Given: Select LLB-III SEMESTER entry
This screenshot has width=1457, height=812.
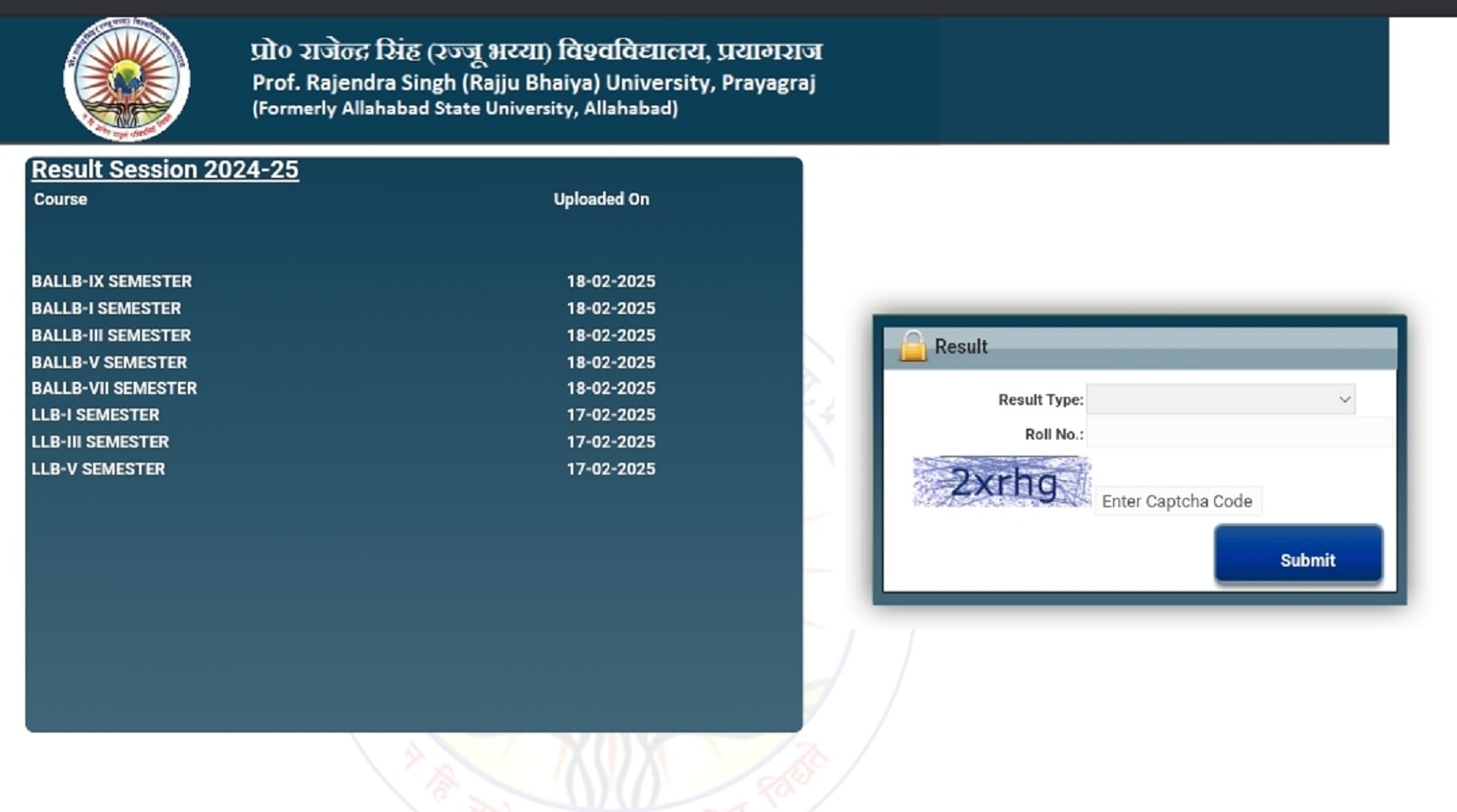Looking at the screenshot, I should click(100, 442).
